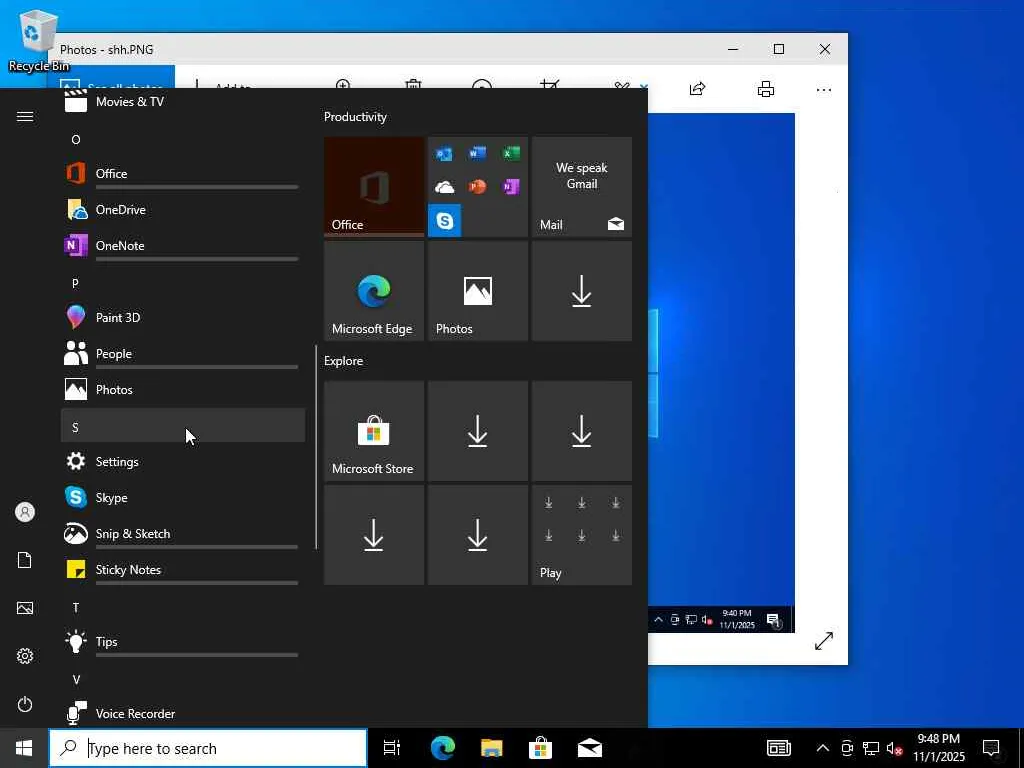Open the Microsoft Store tile
Viewport: 1024px width, 768px height.
coord(374,431)
